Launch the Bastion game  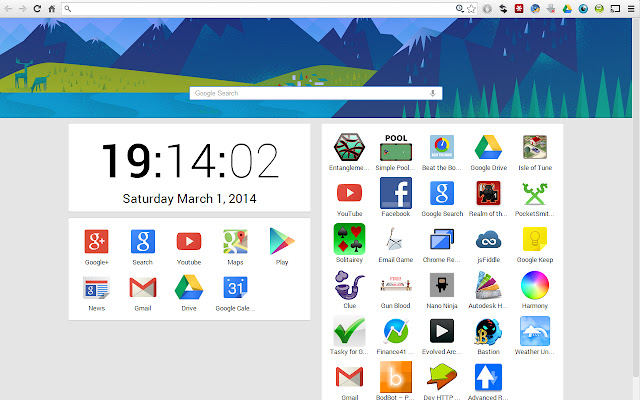[488, 331]
